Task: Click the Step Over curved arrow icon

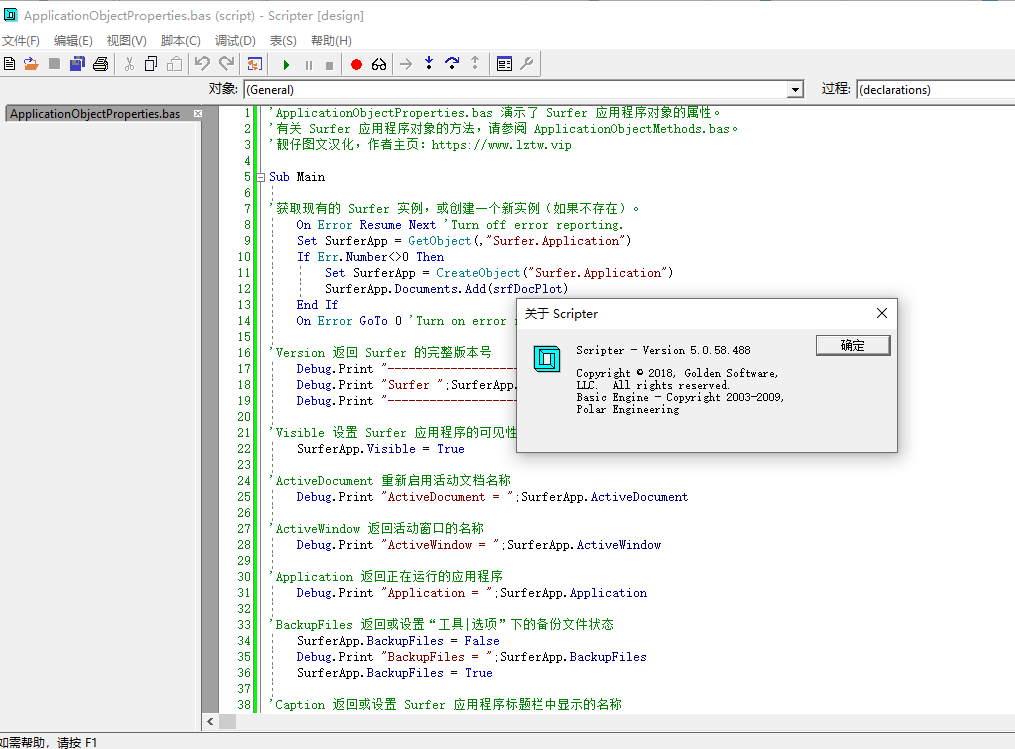Action: [452, 63]
